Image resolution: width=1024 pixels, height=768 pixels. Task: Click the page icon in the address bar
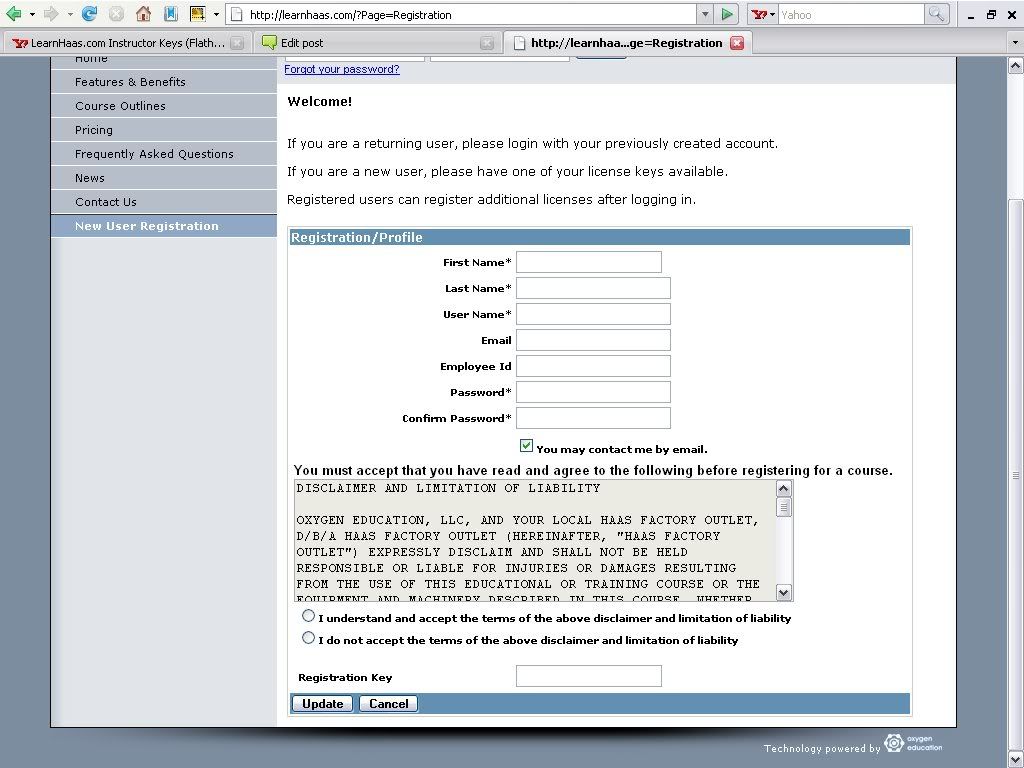pyautogui.click(x=238, y=14)
